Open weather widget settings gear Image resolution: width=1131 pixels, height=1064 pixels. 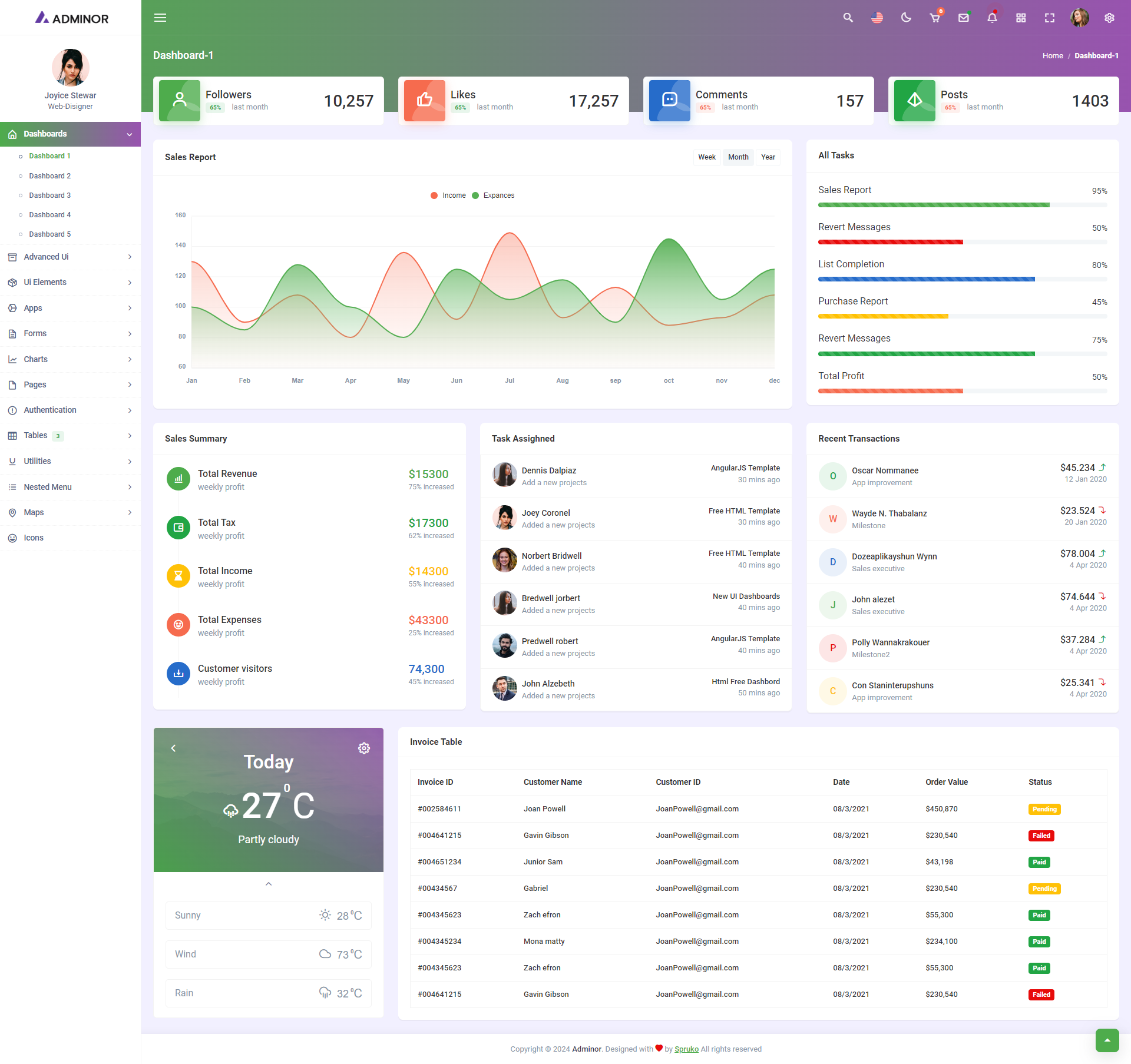pos(364,748)
